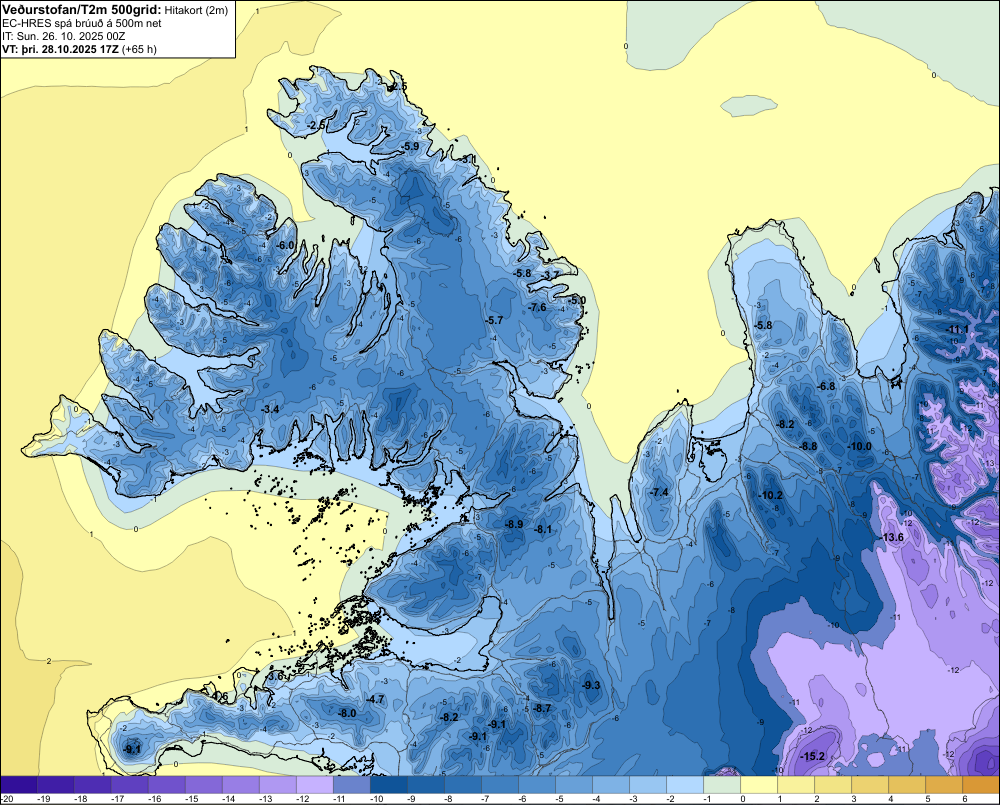Select the dark blue legend swatch at -10
The image size is (1000, 805).
click(388, 785)
